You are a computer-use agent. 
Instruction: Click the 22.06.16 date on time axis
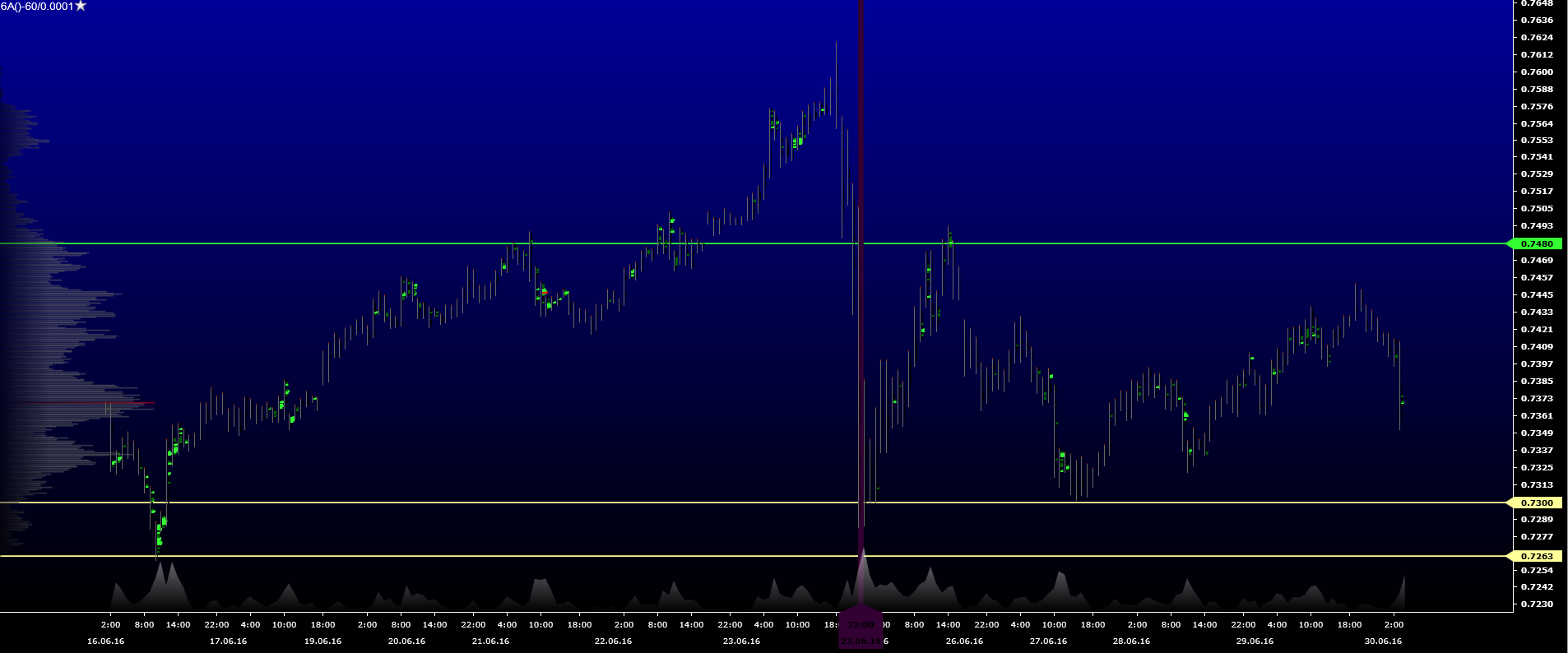pos(613,641)
